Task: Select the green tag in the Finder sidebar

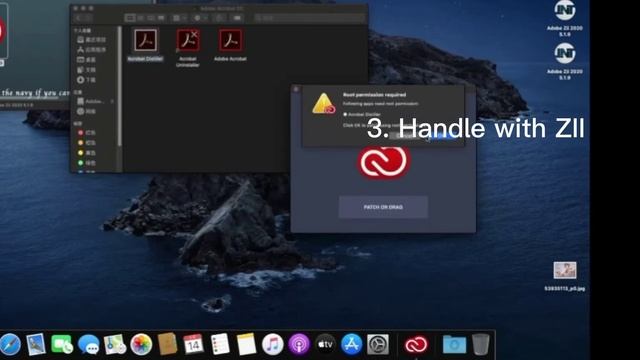Action: (x=87, y=163)
